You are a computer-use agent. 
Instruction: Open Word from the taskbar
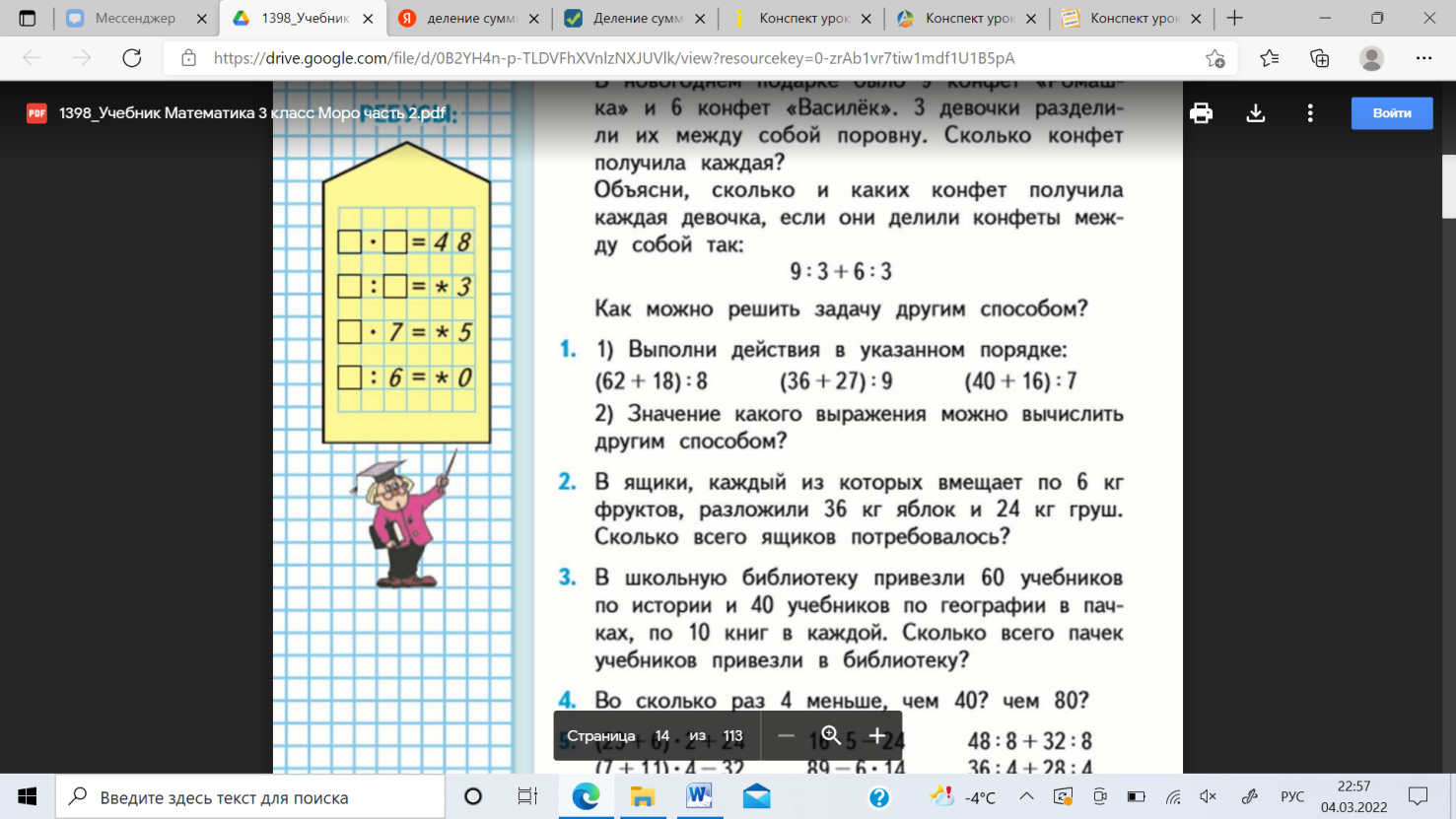[699, 796]
